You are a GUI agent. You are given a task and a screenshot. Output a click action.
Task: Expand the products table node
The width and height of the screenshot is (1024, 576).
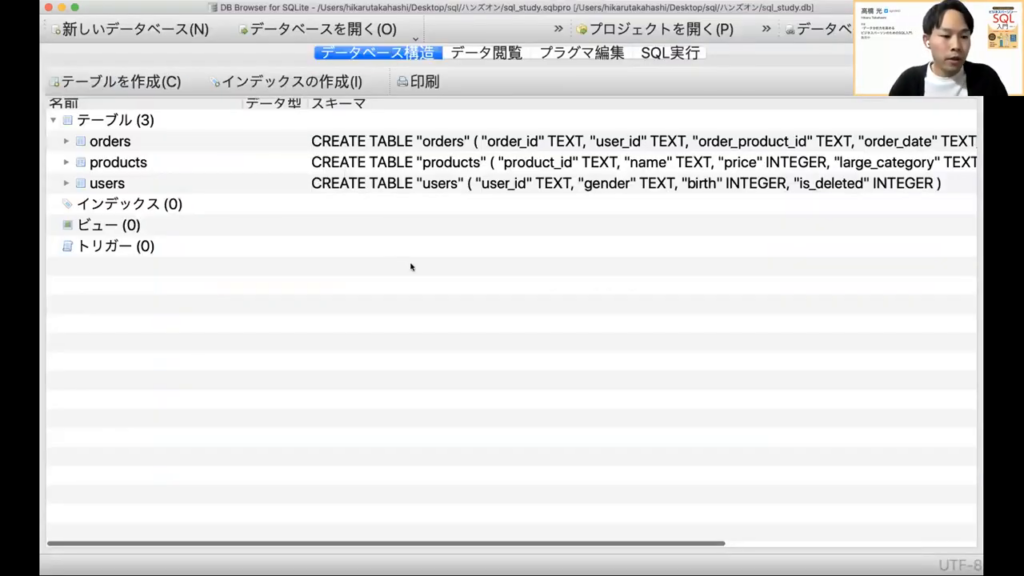coord(66,162)
